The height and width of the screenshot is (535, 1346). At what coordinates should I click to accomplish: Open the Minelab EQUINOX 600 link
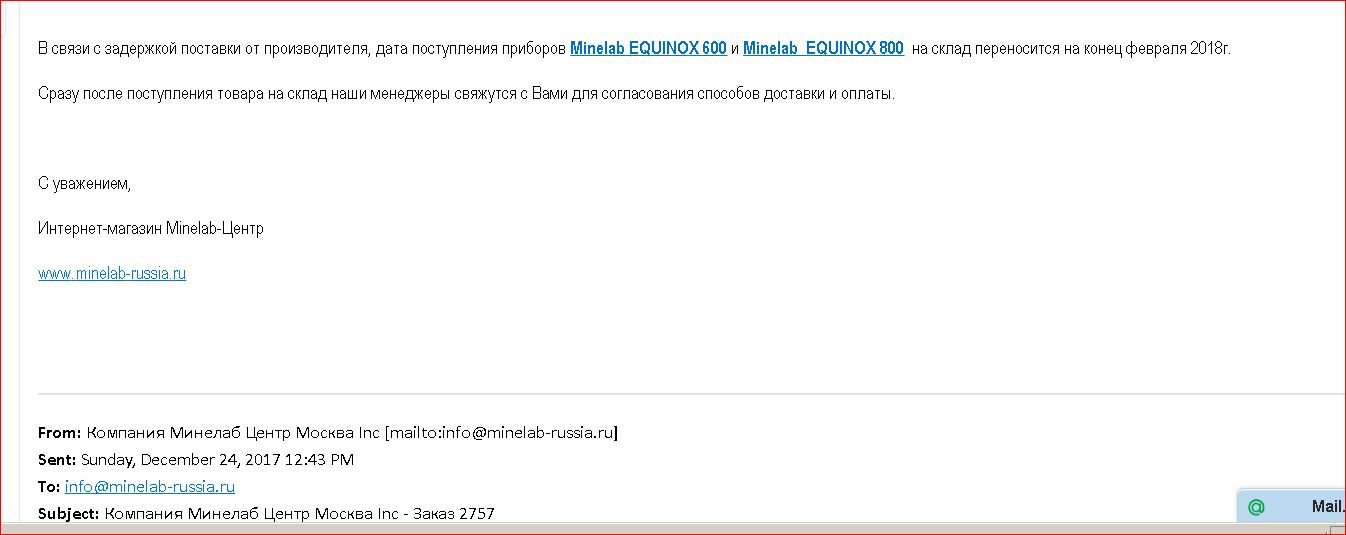pos(648,49)
